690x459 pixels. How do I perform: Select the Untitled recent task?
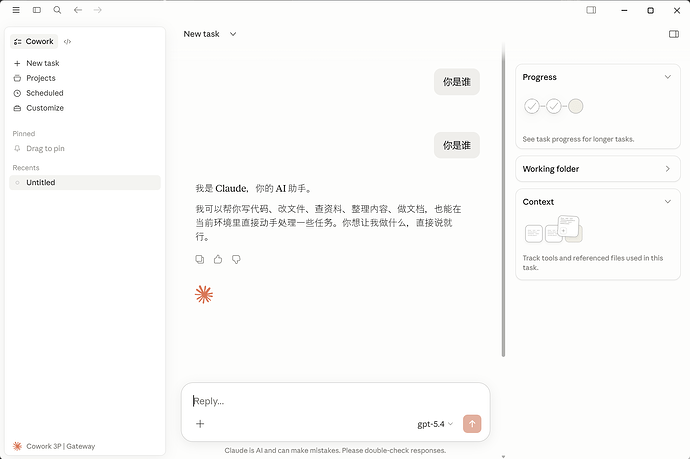click(85, 183)
